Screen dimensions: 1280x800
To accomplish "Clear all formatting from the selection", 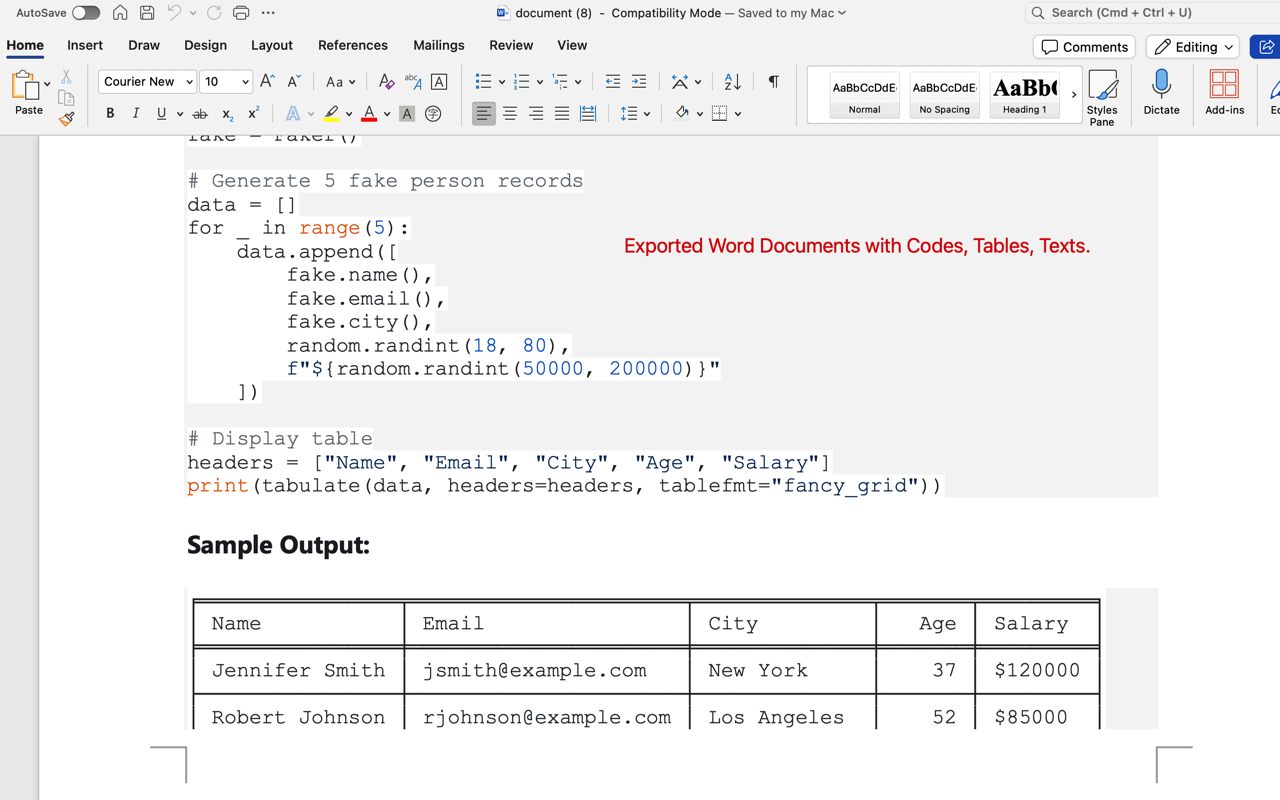I will tap(386, 82).
